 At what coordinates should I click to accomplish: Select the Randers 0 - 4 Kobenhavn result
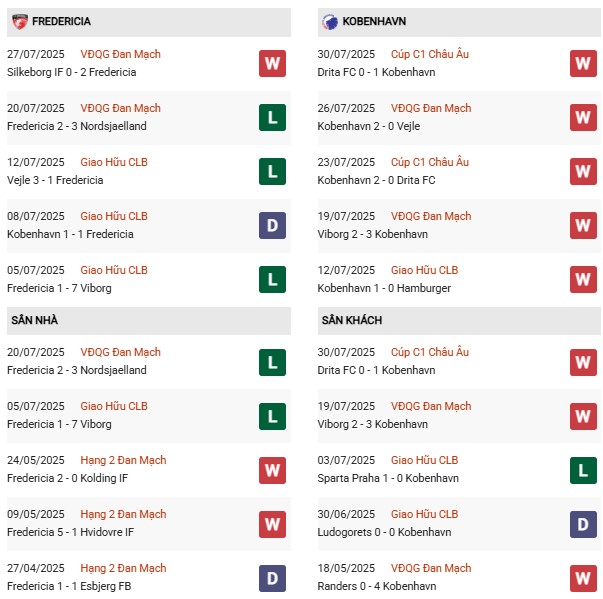[381, 586]
